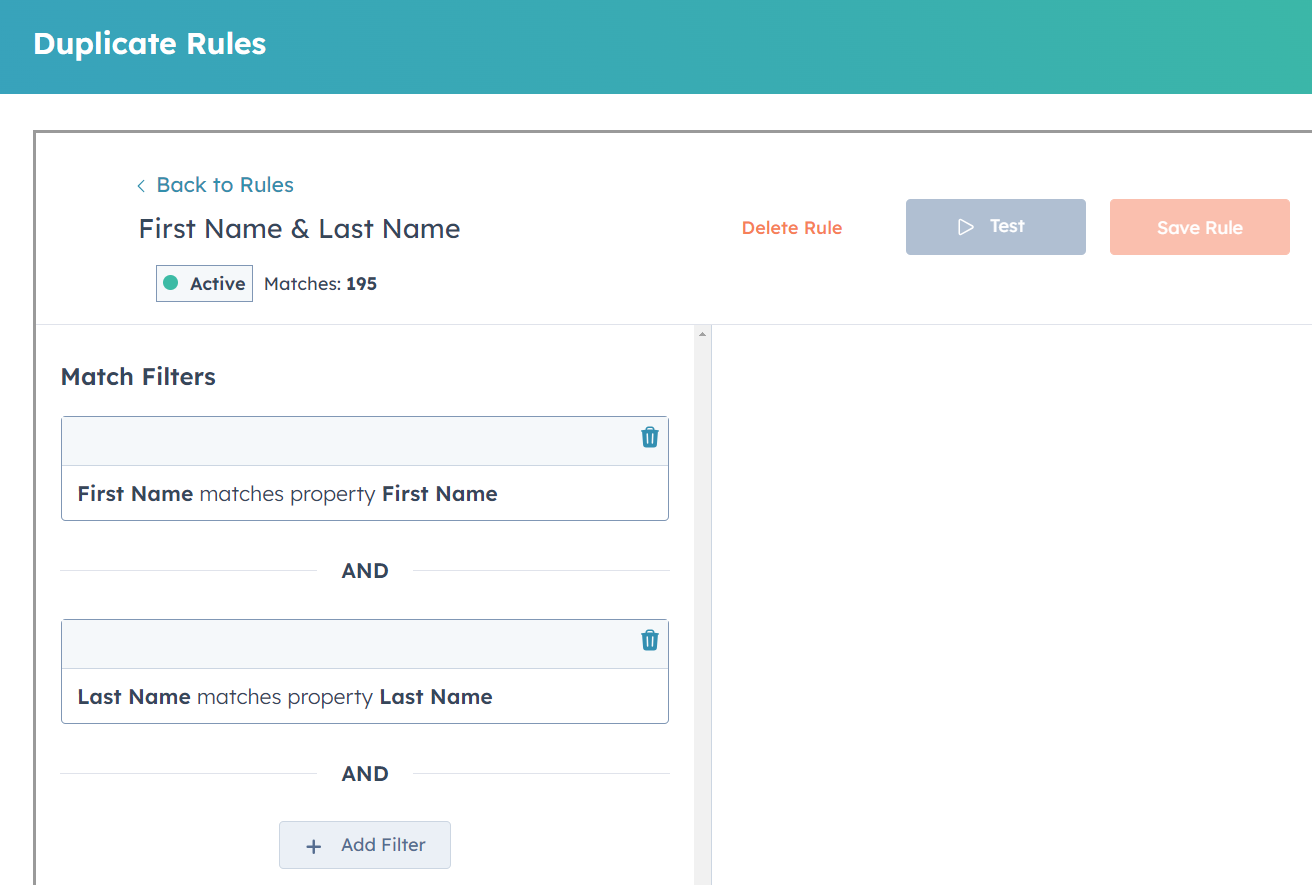Click the plus icon beside Add Filter
1312x885 pixels.
313,846
